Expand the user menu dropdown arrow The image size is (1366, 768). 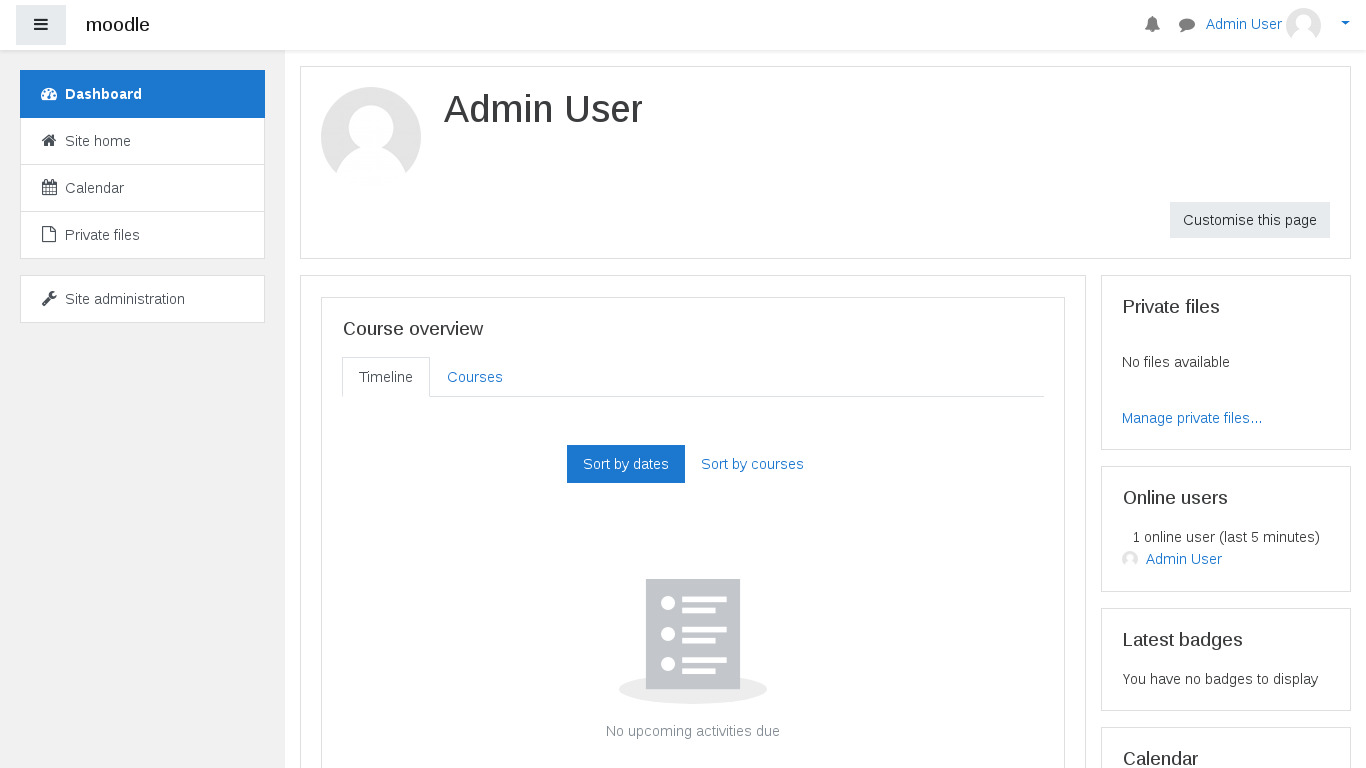click(x=1345, y=24)
